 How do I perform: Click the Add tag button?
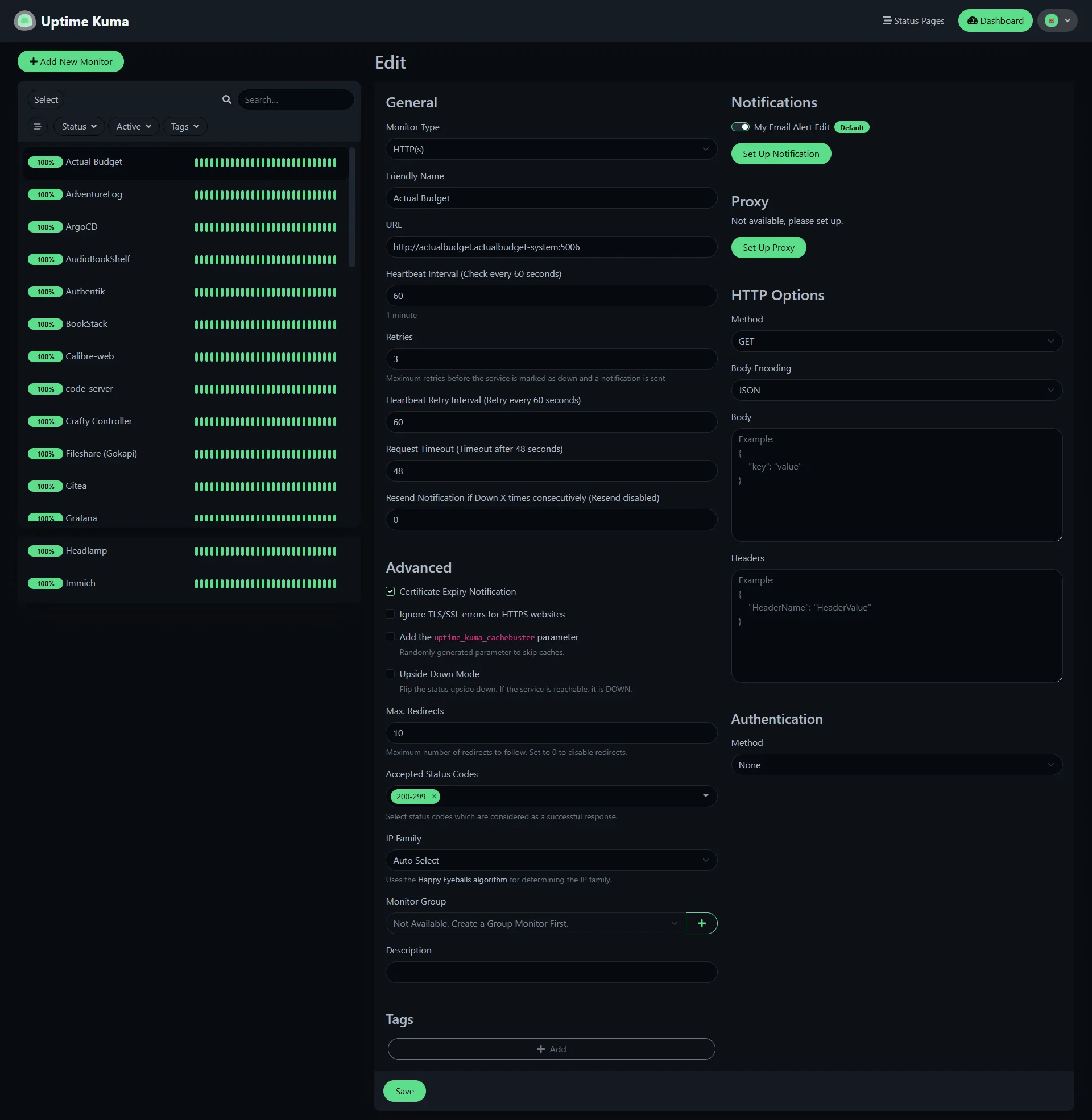point(551,1049)
